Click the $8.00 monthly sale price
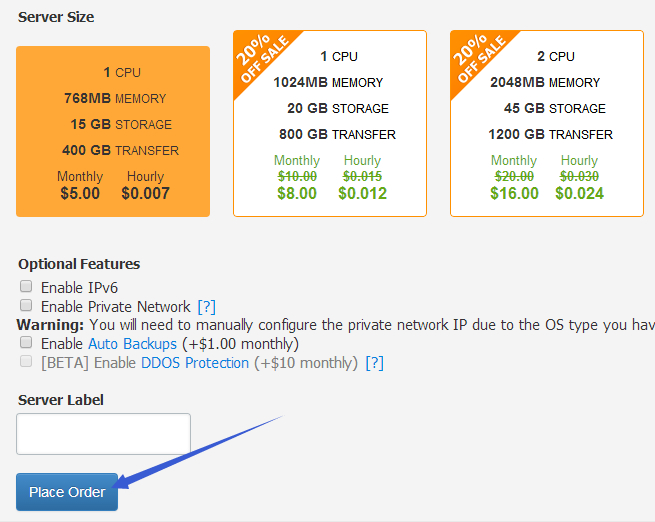 [297, 193]
